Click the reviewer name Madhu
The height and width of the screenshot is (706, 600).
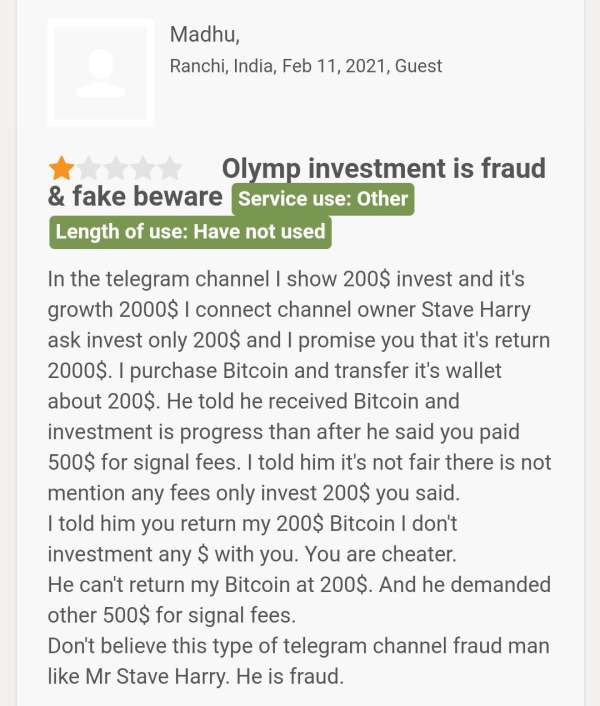[x=205, y=35]
